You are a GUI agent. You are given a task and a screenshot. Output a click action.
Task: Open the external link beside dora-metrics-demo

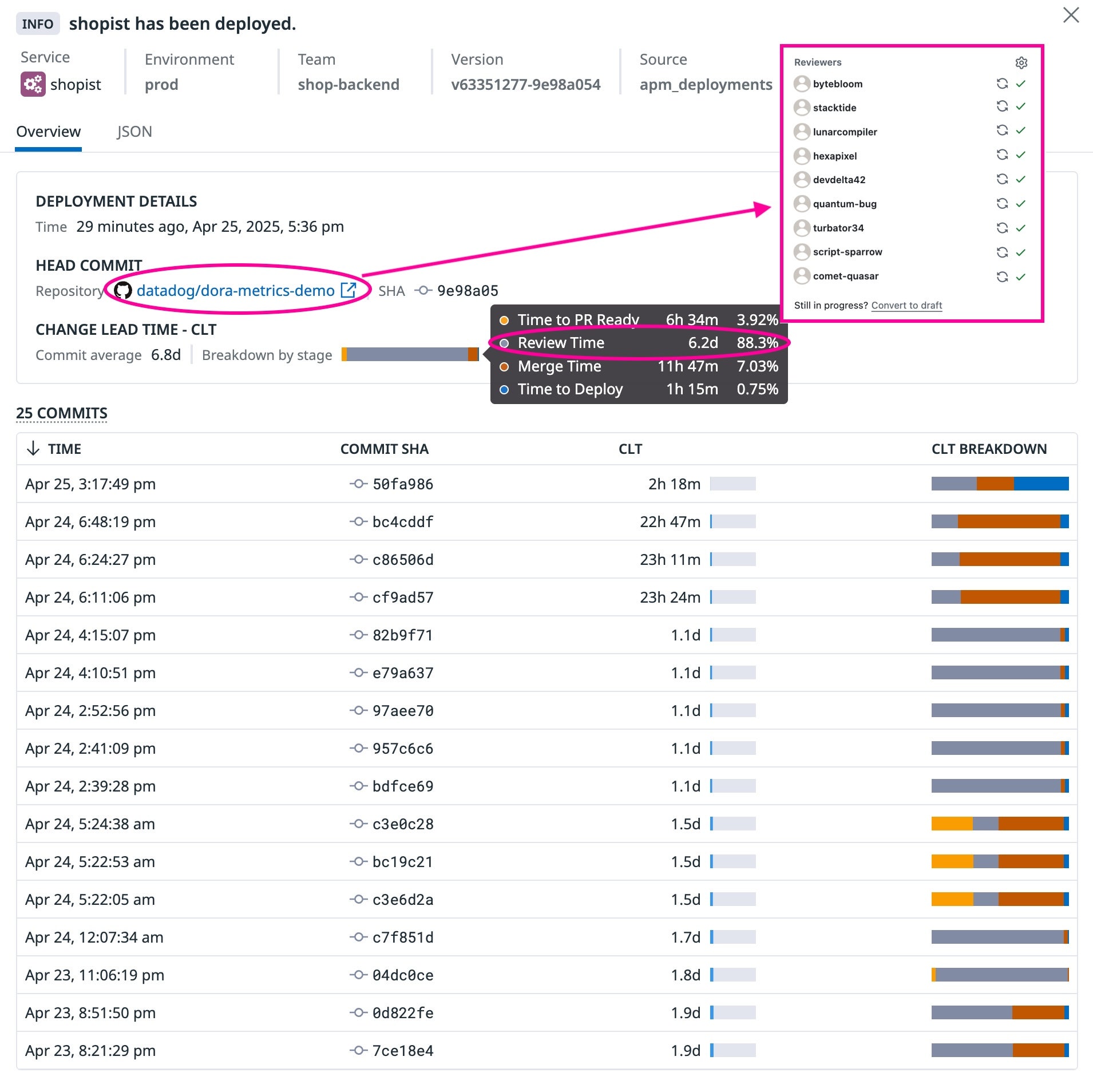click(x=349, y=290)
